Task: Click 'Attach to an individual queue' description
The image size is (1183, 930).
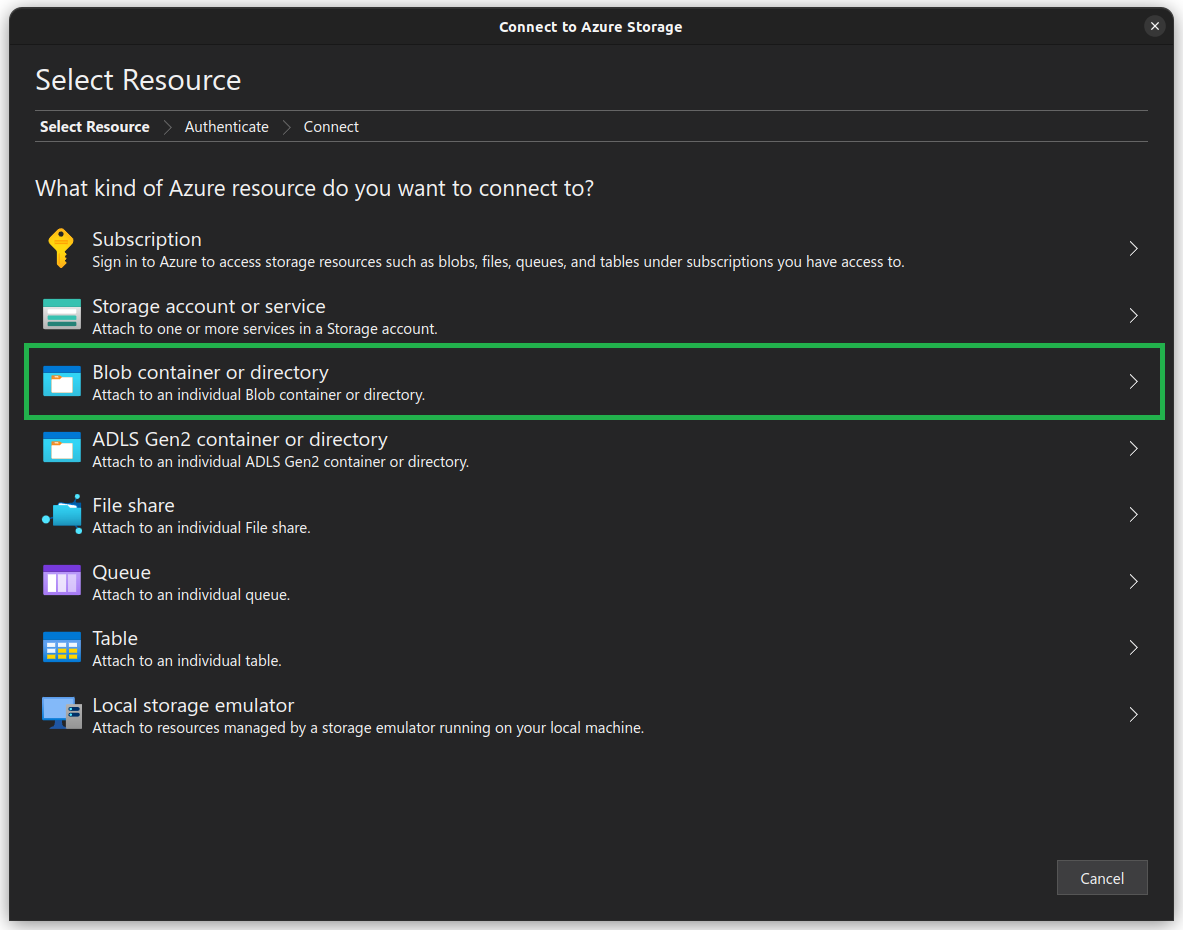Action: pos(191,595)
